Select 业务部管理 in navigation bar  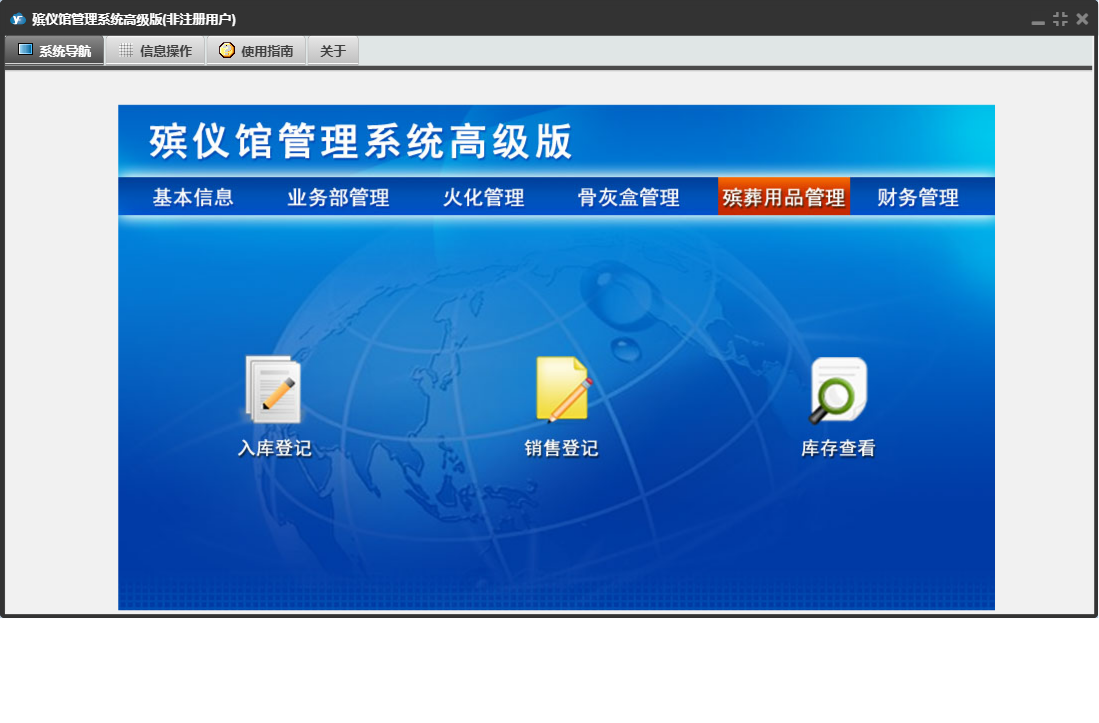(338, 198)
